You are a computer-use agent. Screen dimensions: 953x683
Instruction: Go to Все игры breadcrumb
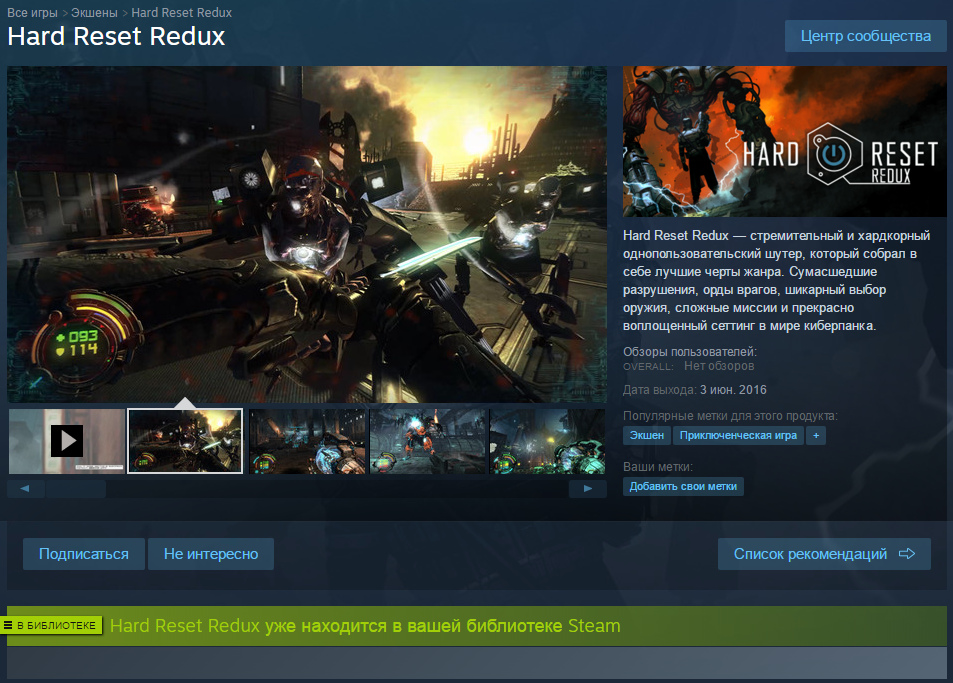click(32, 12)
